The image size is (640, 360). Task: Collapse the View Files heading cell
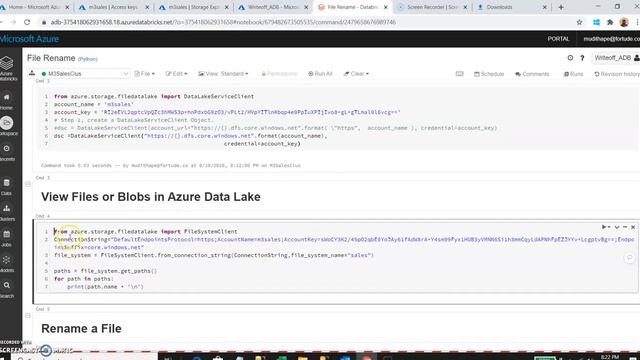[x=28, y=184]
